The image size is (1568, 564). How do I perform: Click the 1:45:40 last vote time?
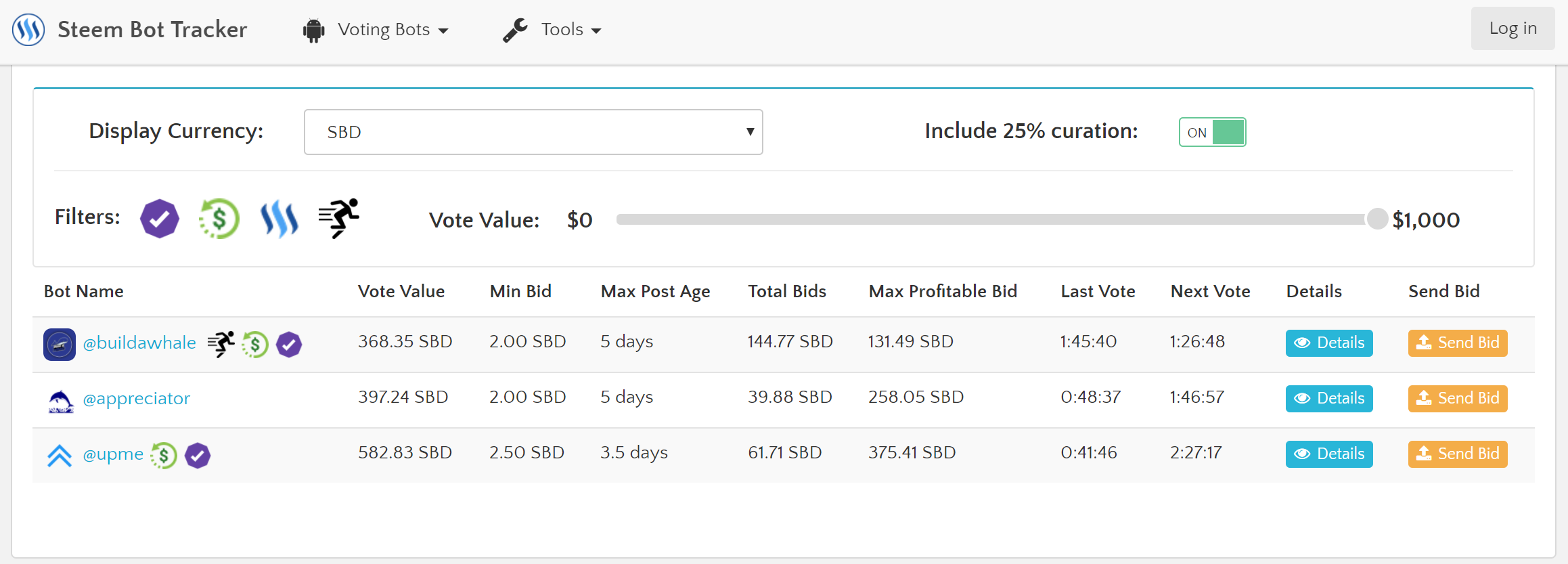click(x=1089, y=342)
